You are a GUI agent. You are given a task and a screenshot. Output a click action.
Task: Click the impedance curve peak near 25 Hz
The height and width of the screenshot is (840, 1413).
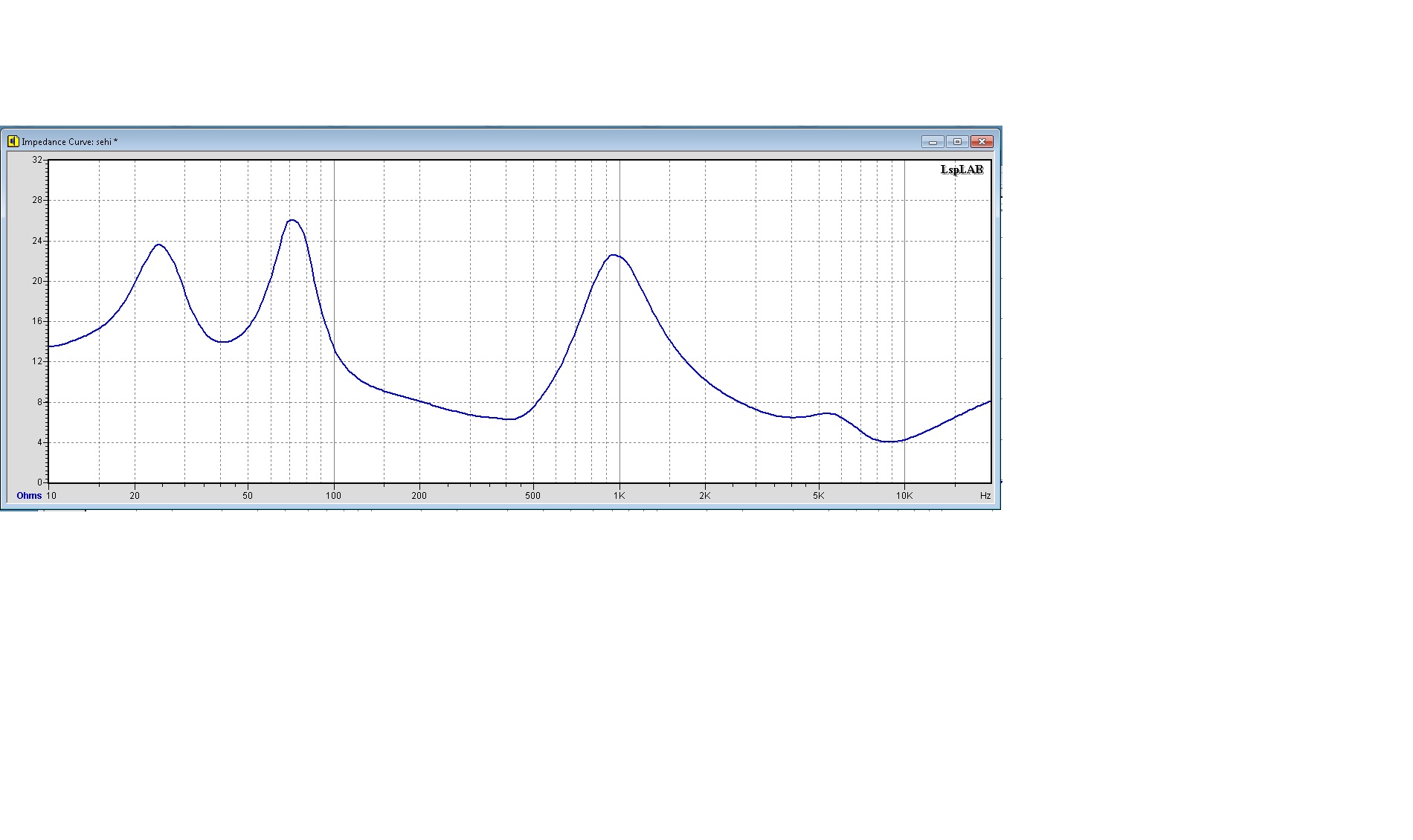pos(158,245)
